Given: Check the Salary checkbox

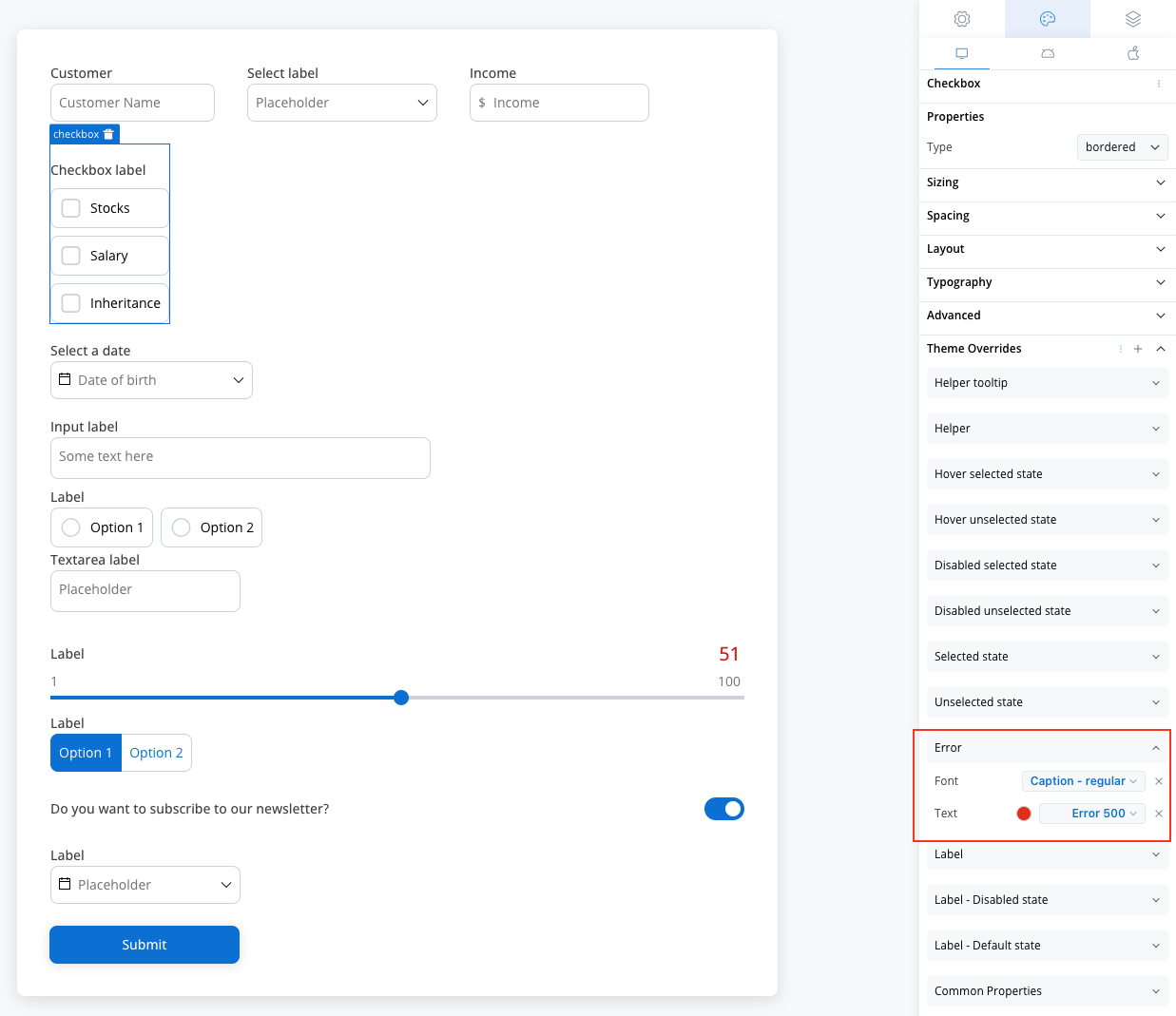Looking at the screenshot, I should (x=70, y=256).
